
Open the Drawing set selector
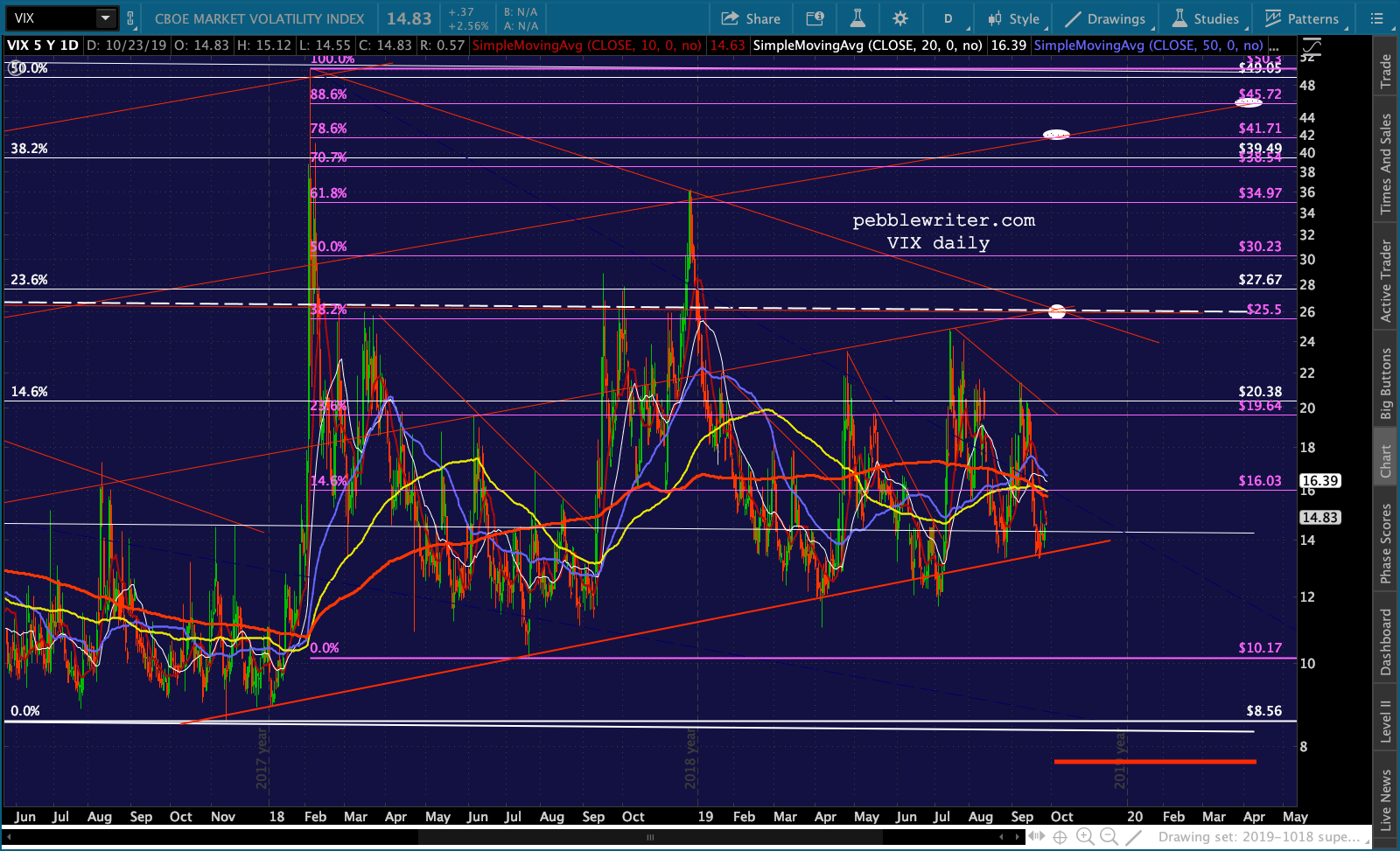point(1258,837)
